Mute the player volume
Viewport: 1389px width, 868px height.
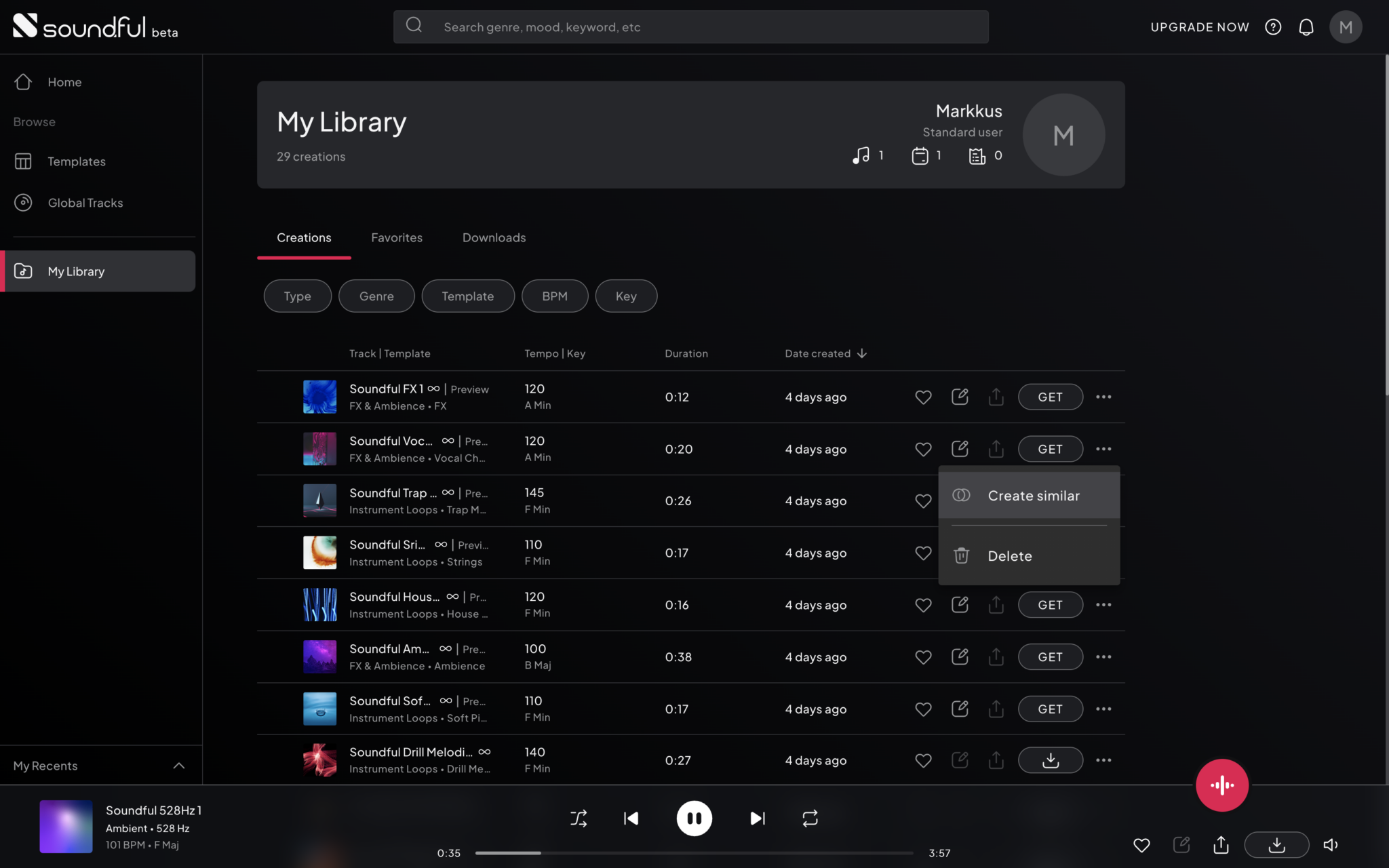coord(1330,845)
